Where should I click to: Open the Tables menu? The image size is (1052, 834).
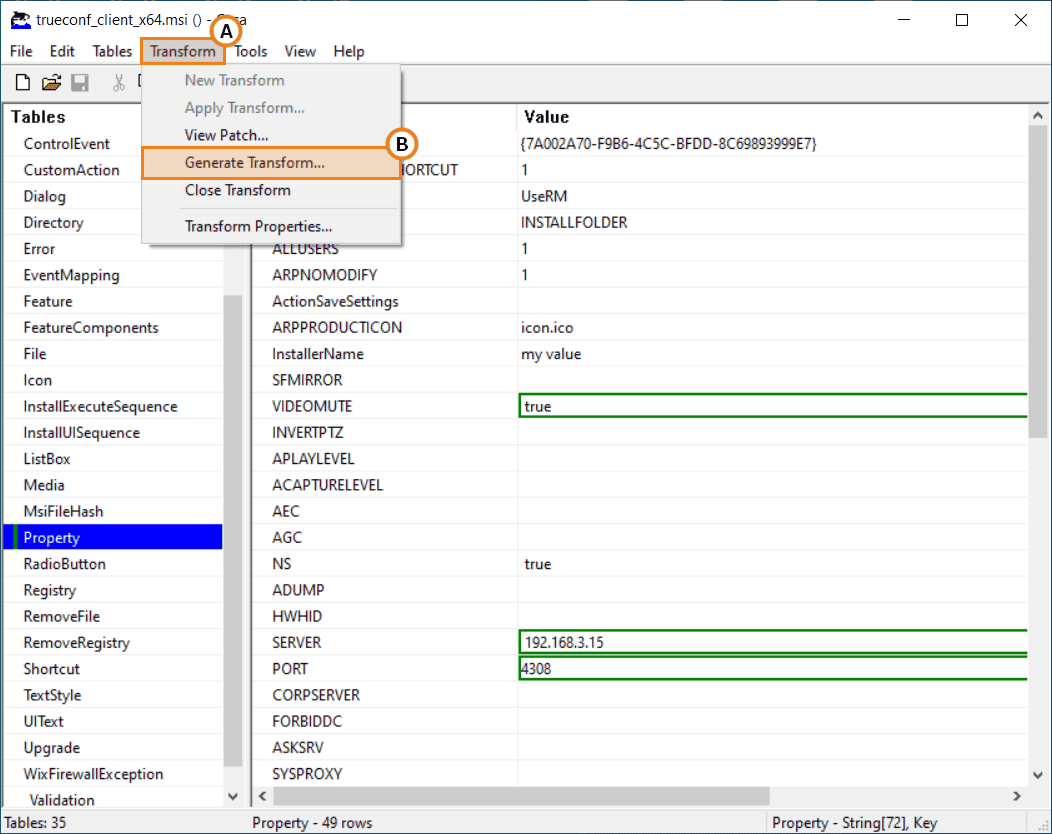point(112,51)
